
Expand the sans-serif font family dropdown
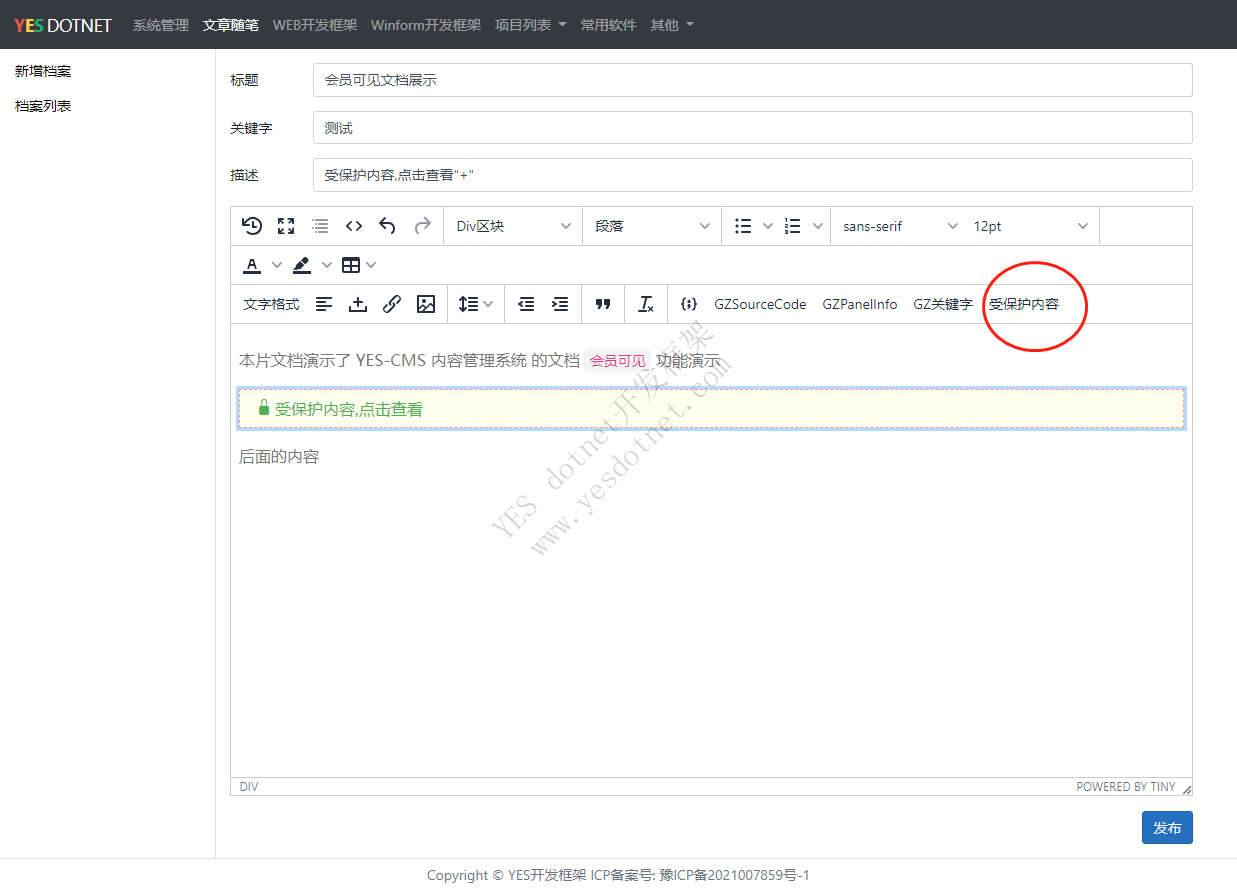[x=899, y=226]
